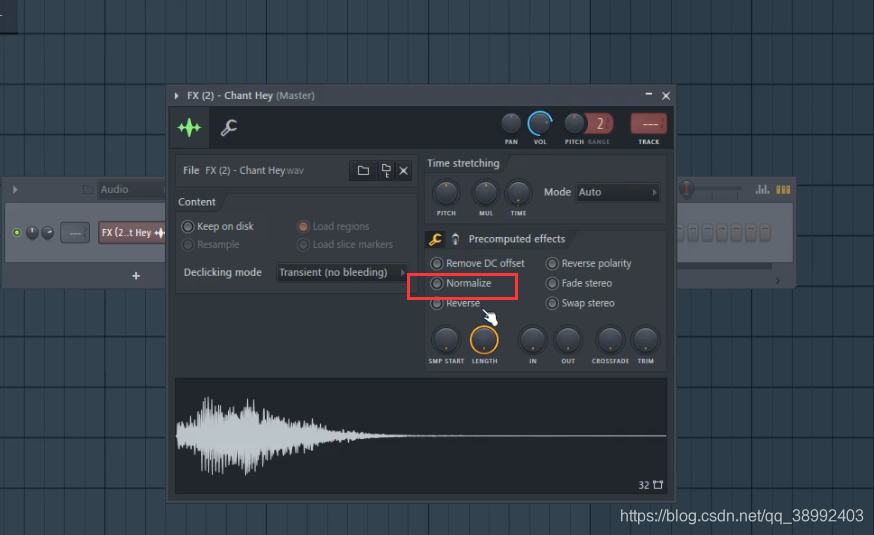Click the time stretching TIME knob
The width and height of the screenshot is (874, 535).
coord(518,193)
